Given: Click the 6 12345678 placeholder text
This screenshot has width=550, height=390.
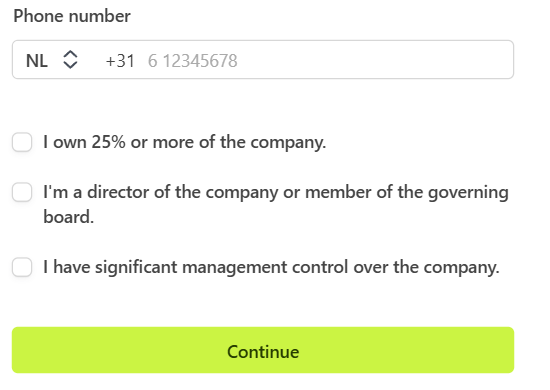Looking at the screenshot, I should 193,61.
